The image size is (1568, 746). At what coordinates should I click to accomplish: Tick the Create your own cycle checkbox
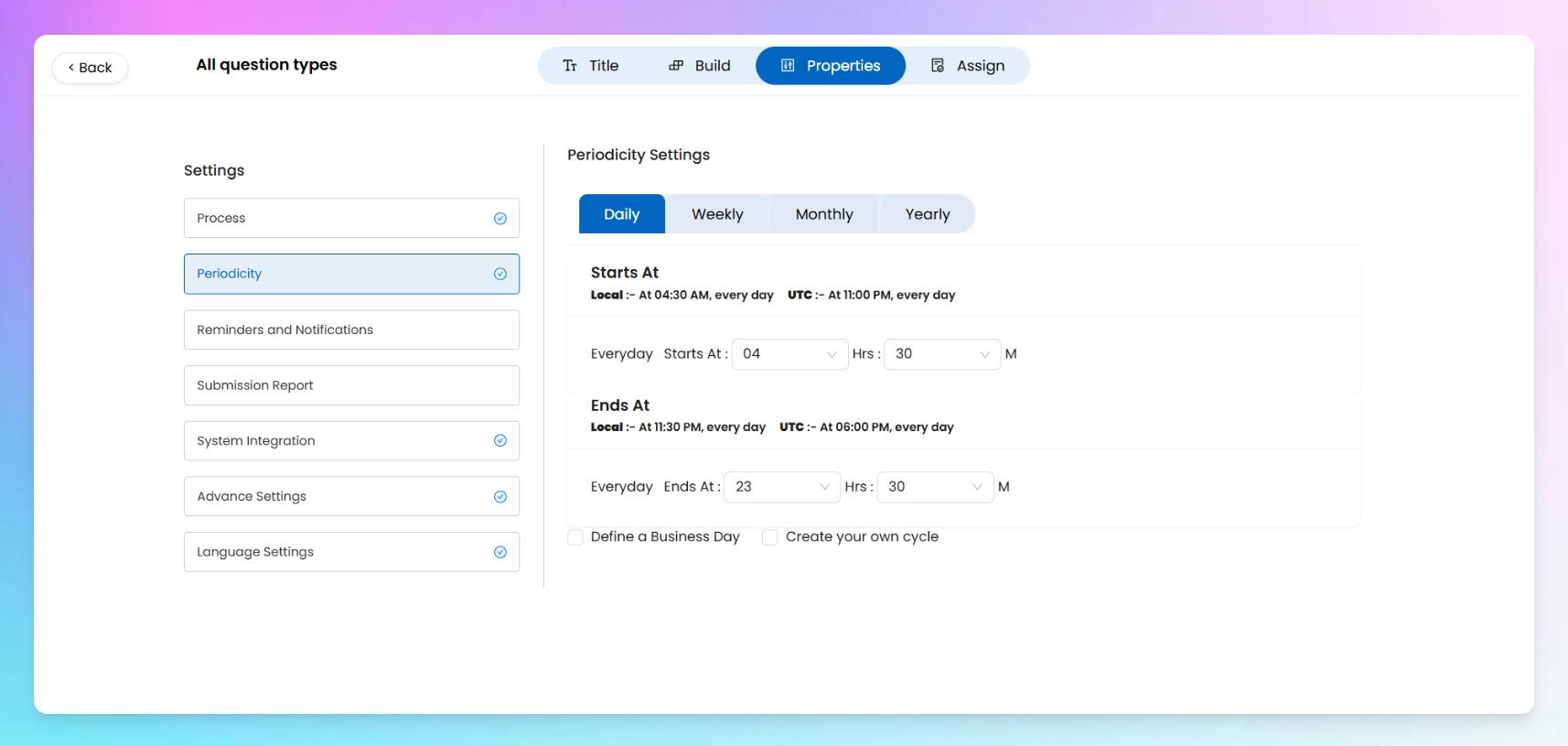(770, 537)
